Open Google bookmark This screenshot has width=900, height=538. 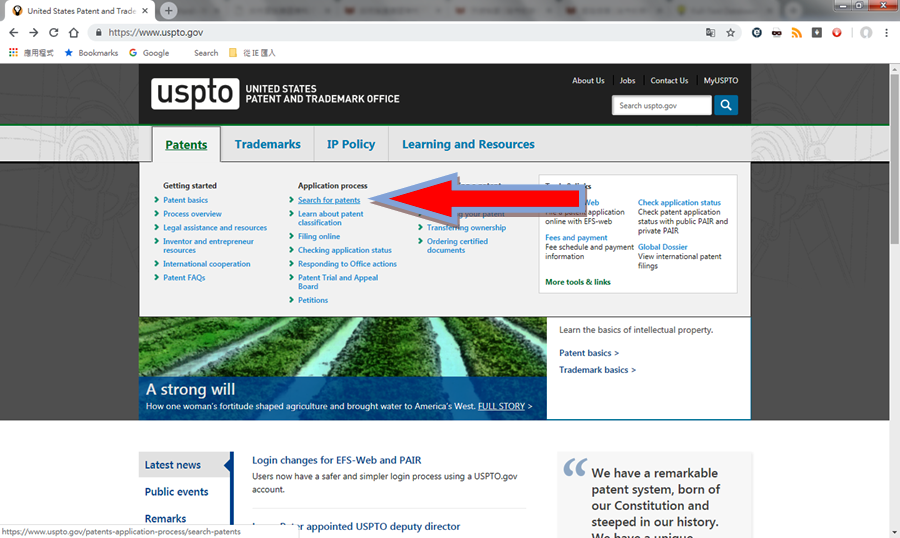(x=149, y=53)
